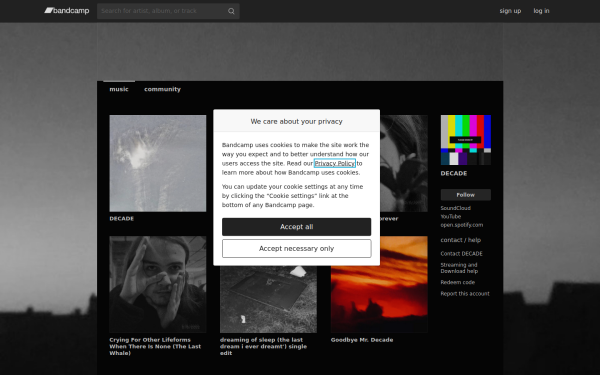Click the Bandcamp logo
Screen dimensions: 600x375
pos(67,11)
